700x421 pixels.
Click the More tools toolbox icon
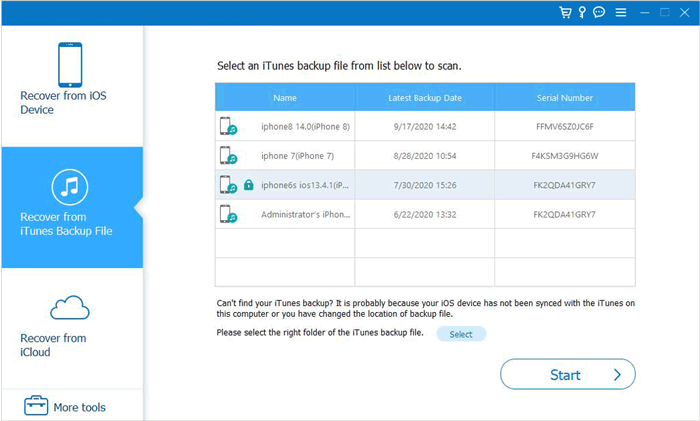coord(36,406)
